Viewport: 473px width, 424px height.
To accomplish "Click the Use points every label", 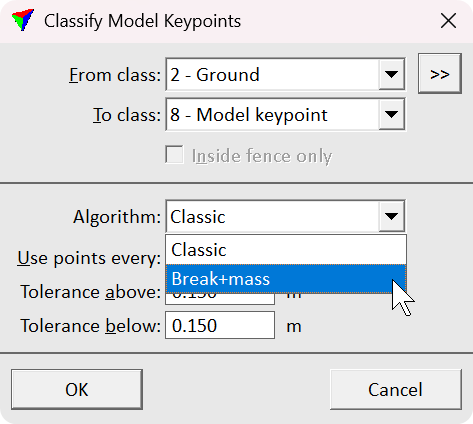I will tap(89, 258).
